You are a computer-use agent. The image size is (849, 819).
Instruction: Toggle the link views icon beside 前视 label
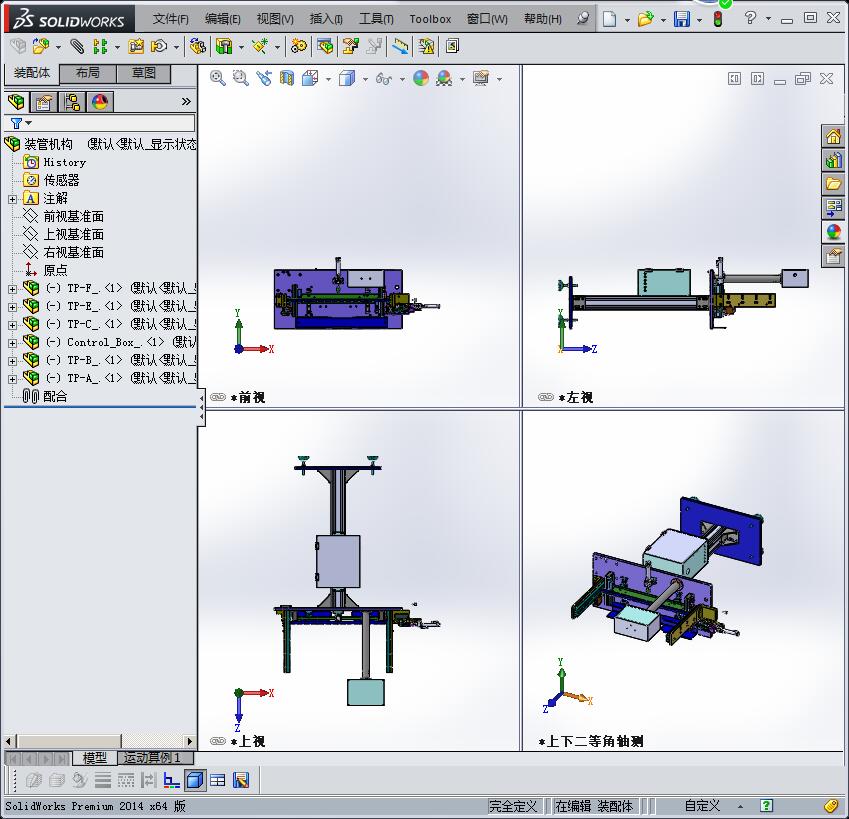pyautogui.click(x=218, y=397)
